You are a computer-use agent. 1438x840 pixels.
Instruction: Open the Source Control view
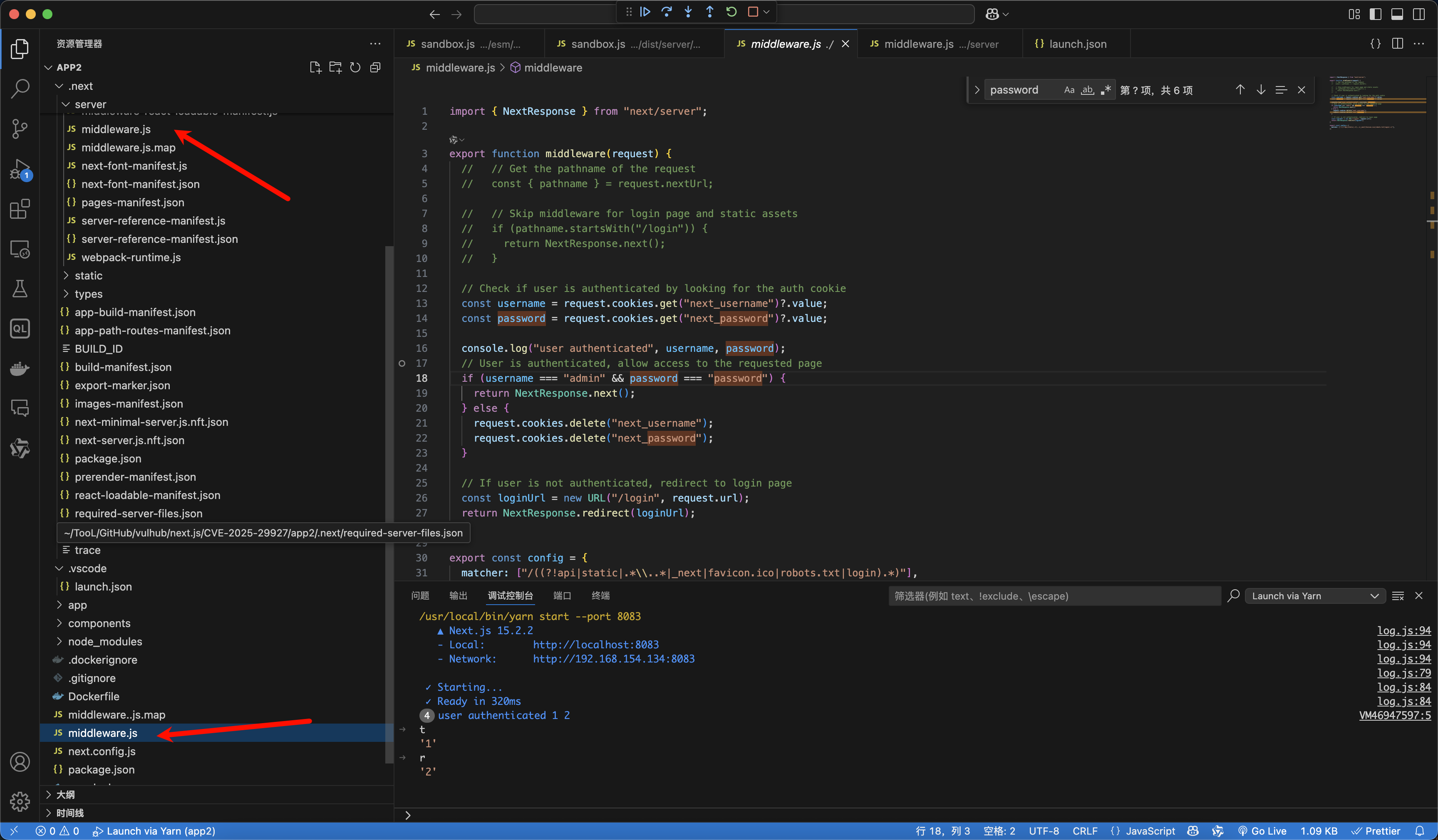(x=20, y=128)
